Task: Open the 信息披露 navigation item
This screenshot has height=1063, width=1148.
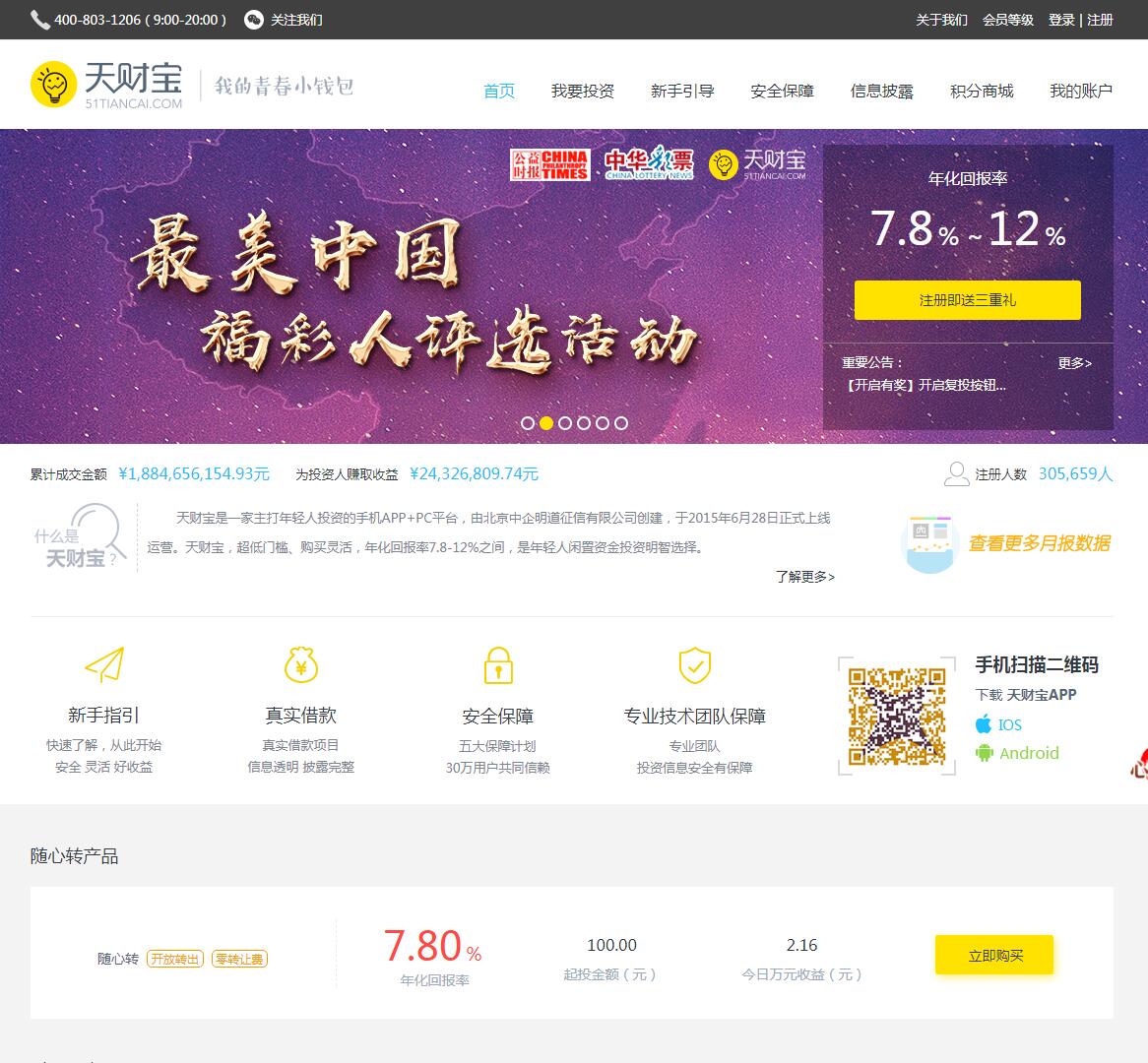Action: coord(881,91)
